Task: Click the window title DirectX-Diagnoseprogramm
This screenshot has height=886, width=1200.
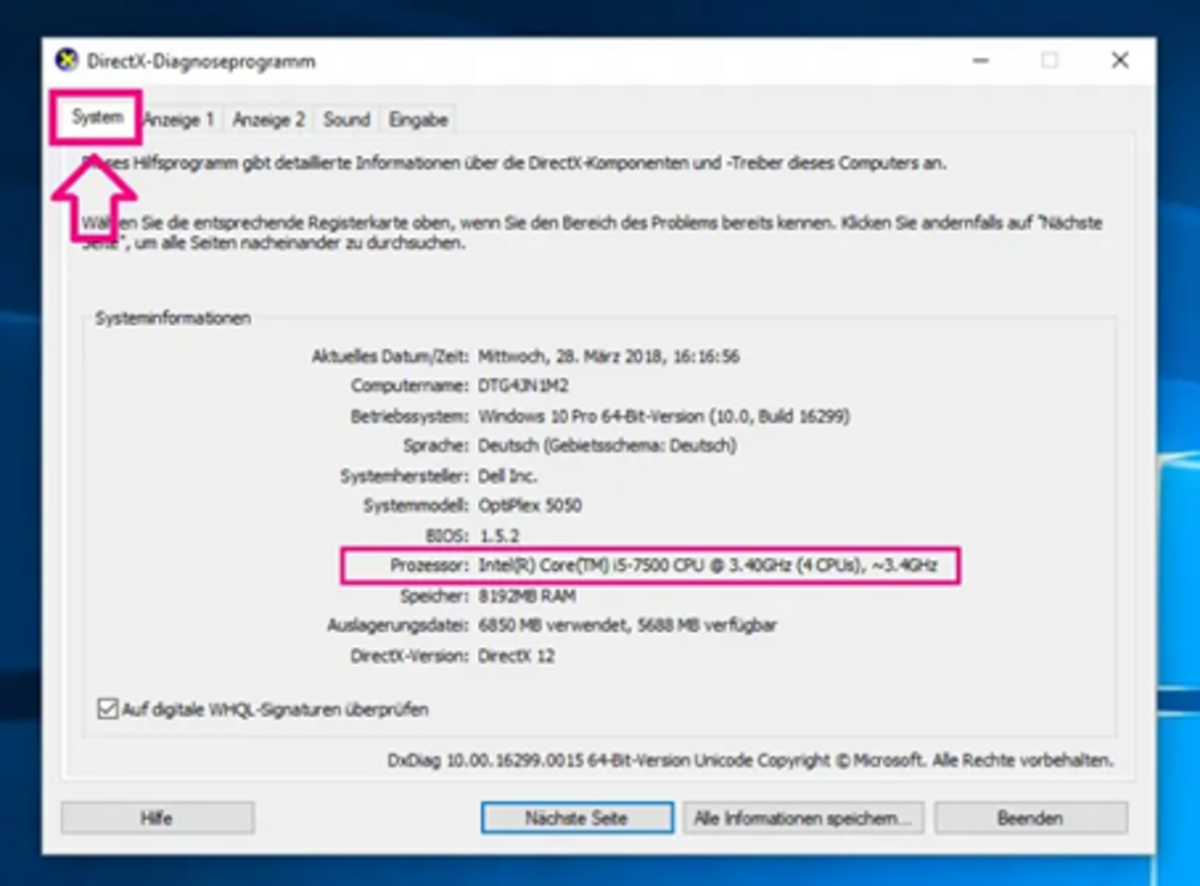Action: [201, 61]
